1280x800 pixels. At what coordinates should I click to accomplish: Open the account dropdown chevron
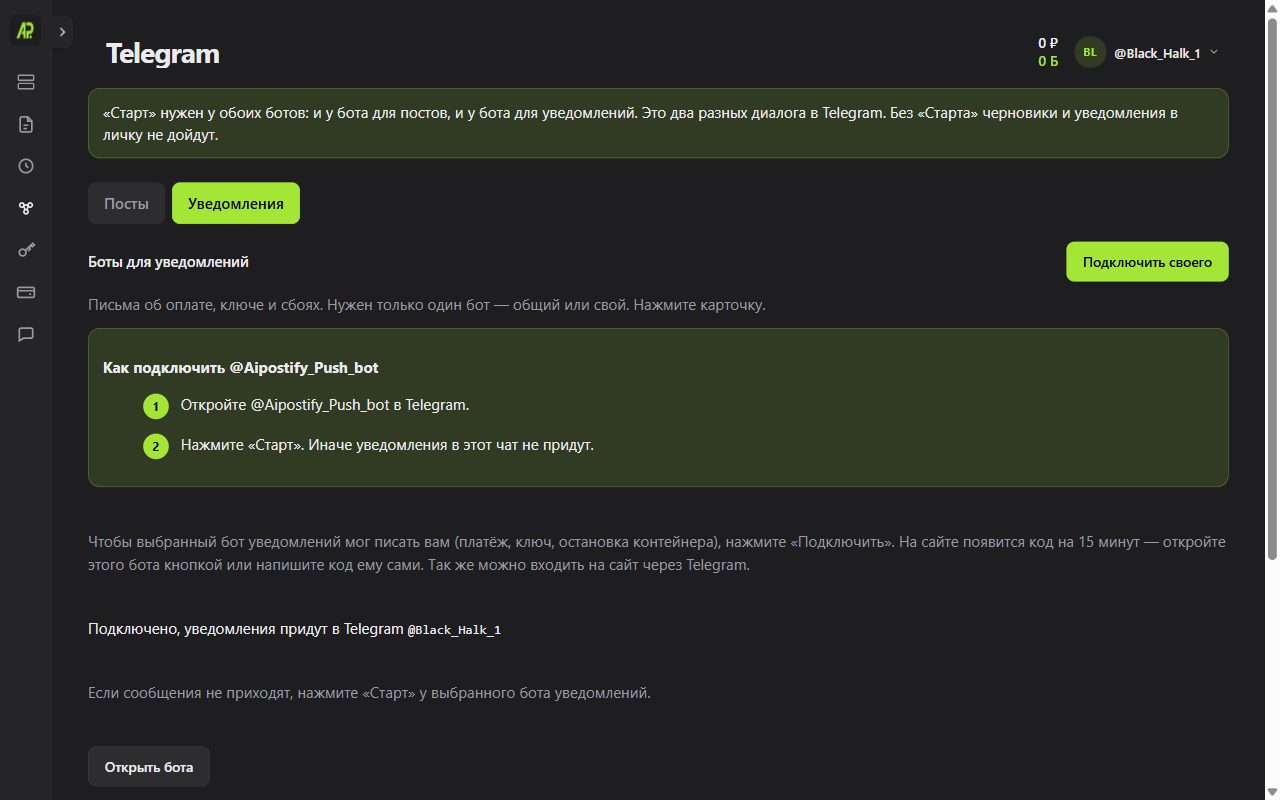(1214, 52)
